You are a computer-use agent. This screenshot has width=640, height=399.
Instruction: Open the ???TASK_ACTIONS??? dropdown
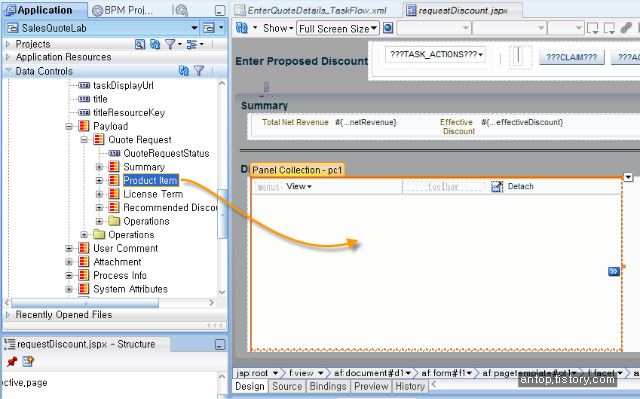tap(436, 54)
